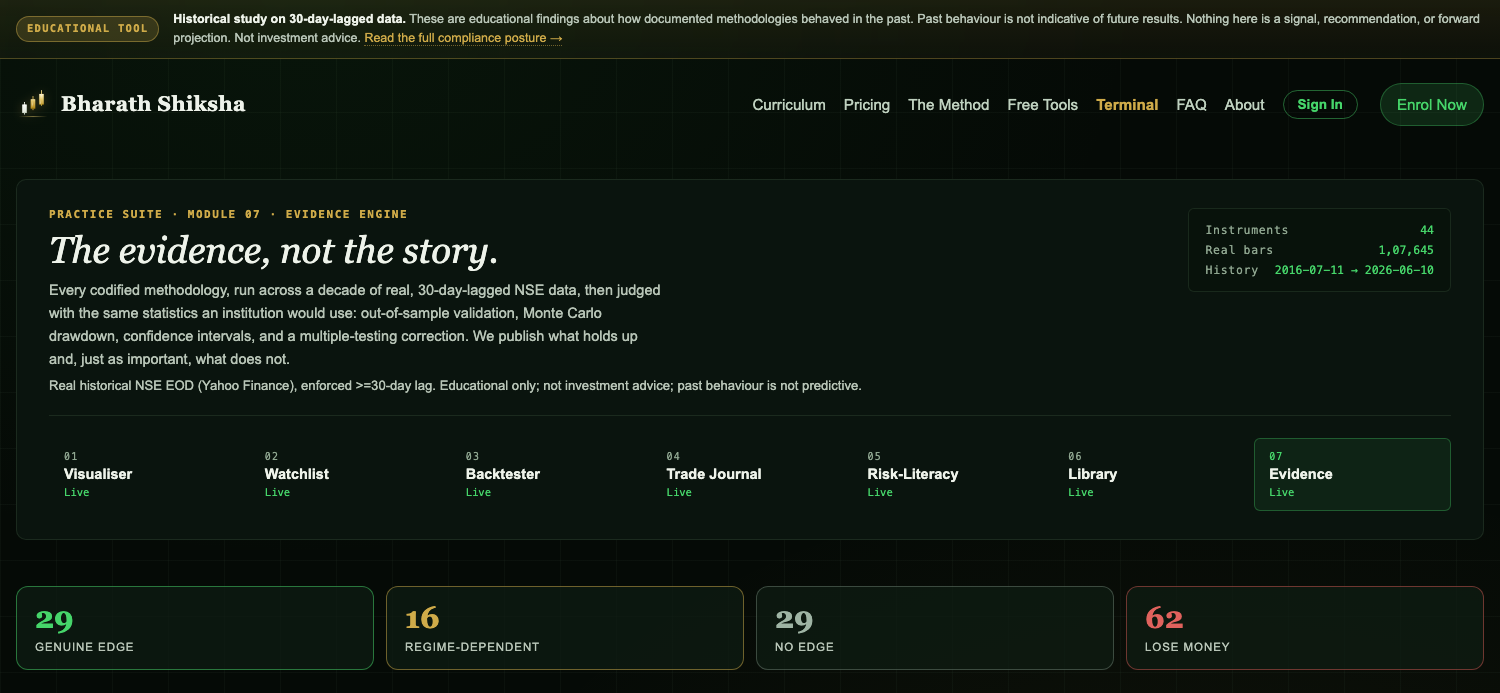Click the 62 Lose Money card
1500x693 pixels.
[1305, 628]
